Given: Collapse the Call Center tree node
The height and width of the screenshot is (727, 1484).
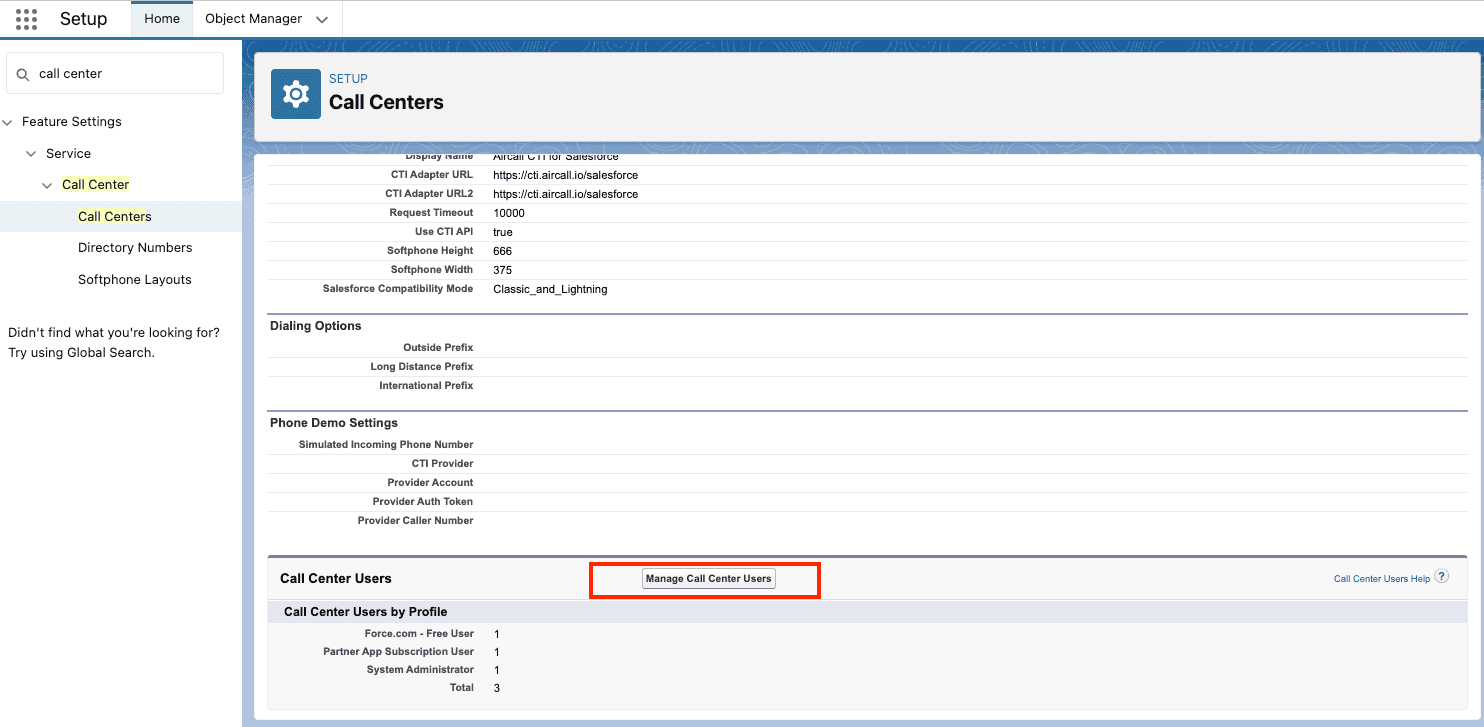Looking at the screenshot, I should coord(48,185).
